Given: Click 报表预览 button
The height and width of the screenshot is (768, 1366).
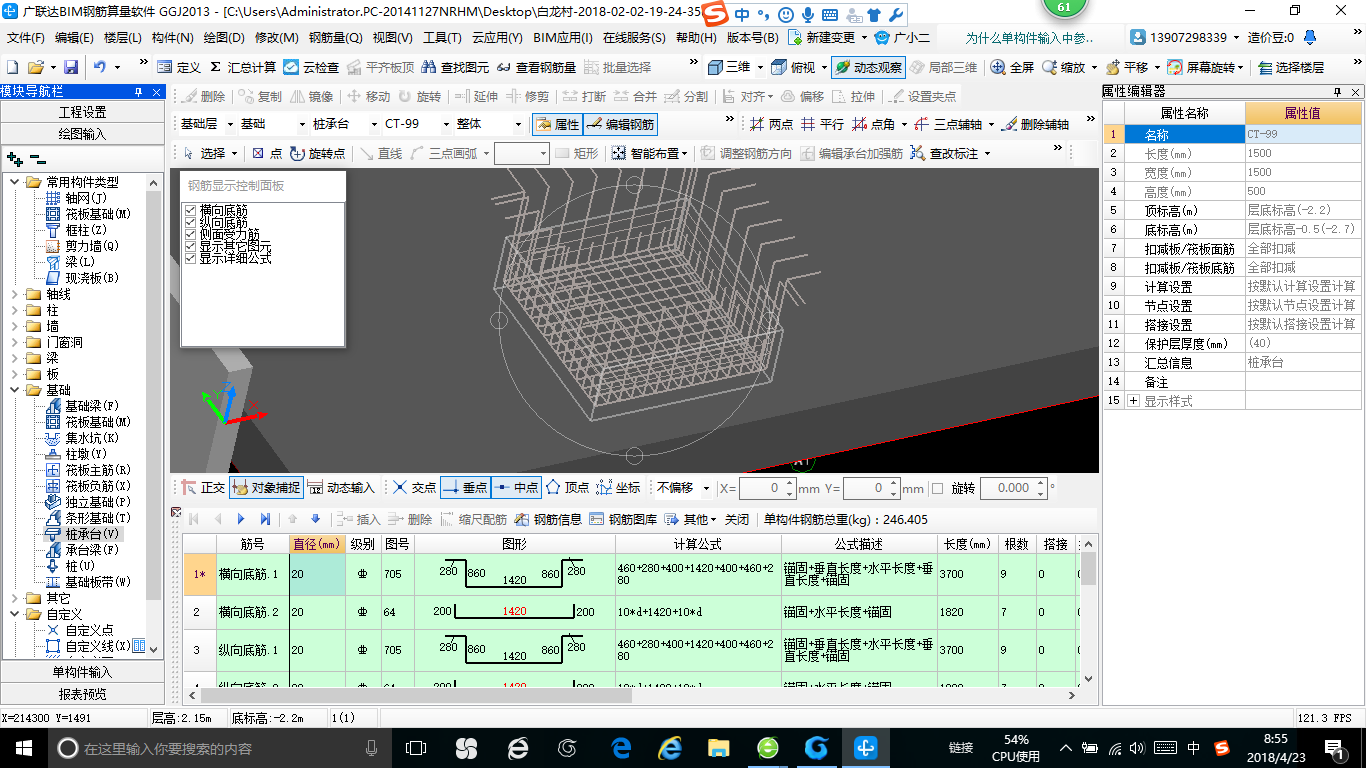Looking at the screenshot, I should (82, 694).
